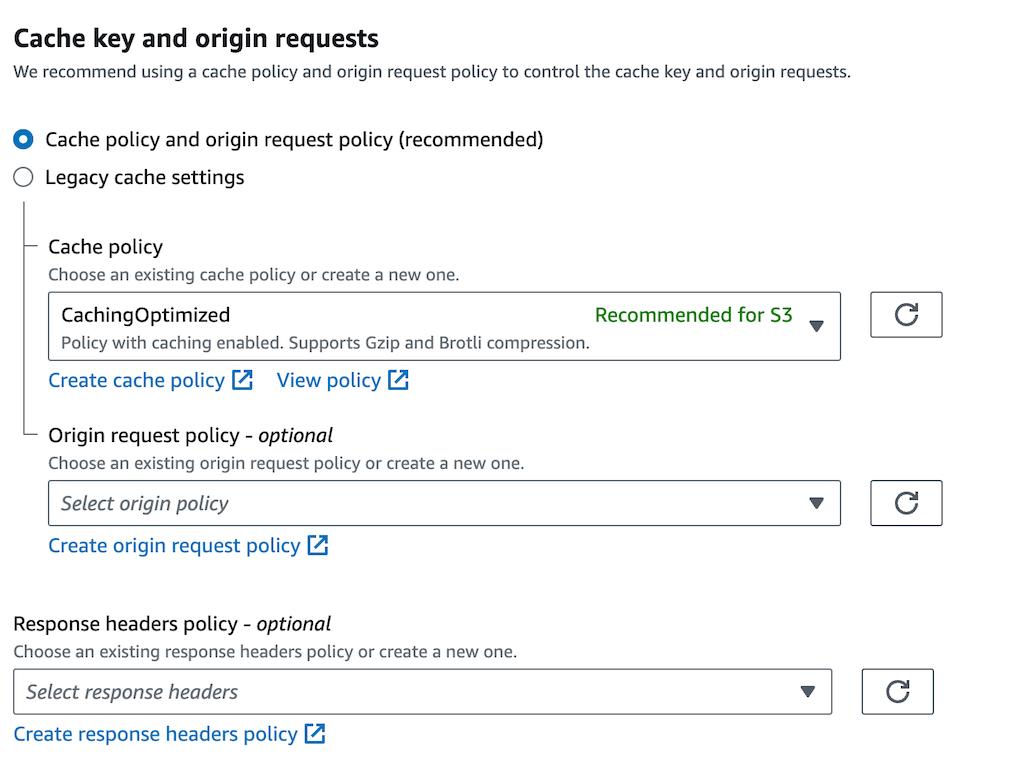Refresh the response headers policy list
Screen dimensions: 1024x767
pos(897,692)
